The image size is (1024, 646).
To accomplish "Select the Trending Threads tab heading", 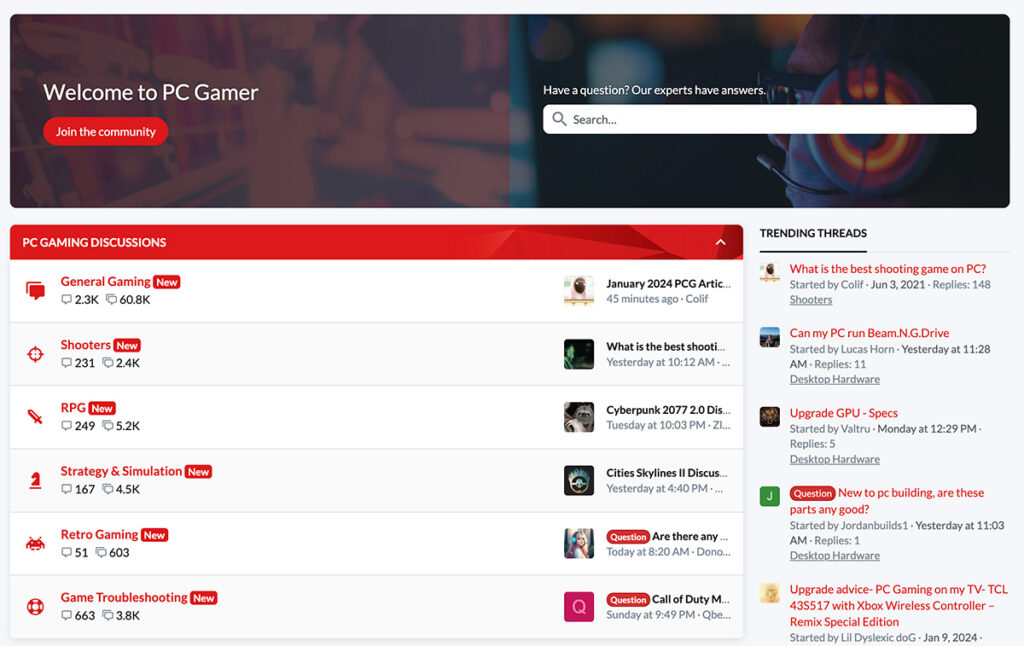I will [813, 233].
